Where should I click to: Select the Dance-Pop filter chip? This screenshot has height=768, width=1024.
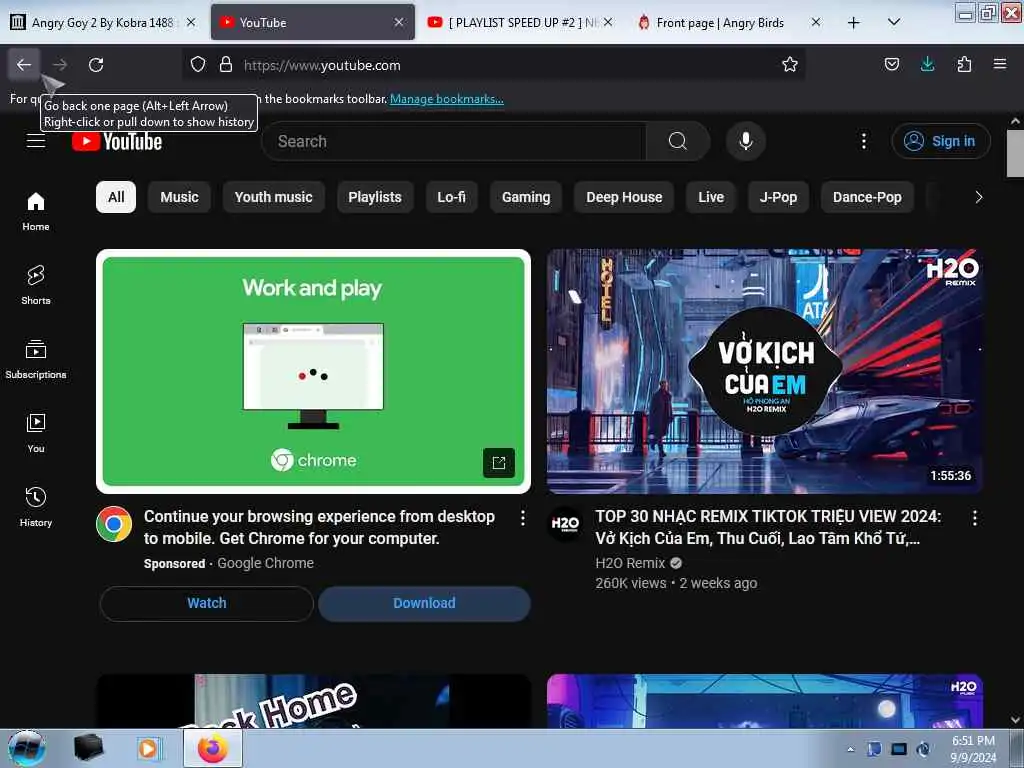(x=867, y=197)
